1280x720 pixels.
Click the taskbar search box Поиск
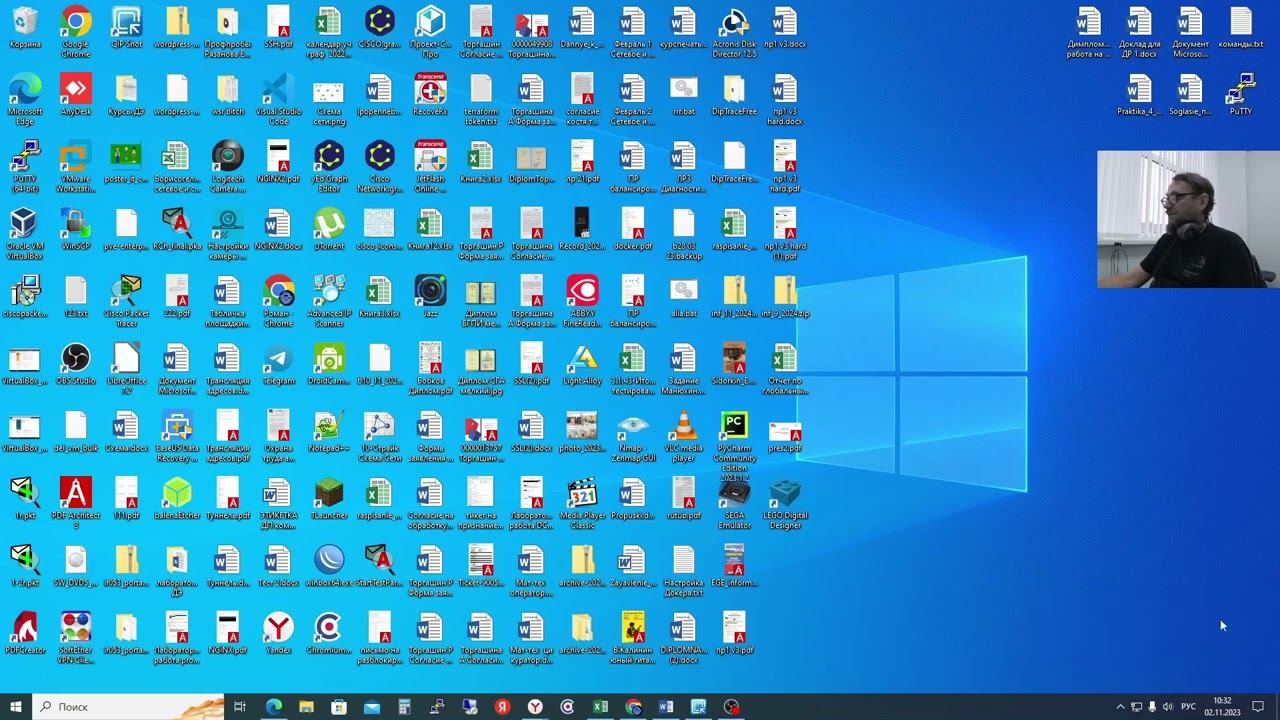click(x=128, y=707)
